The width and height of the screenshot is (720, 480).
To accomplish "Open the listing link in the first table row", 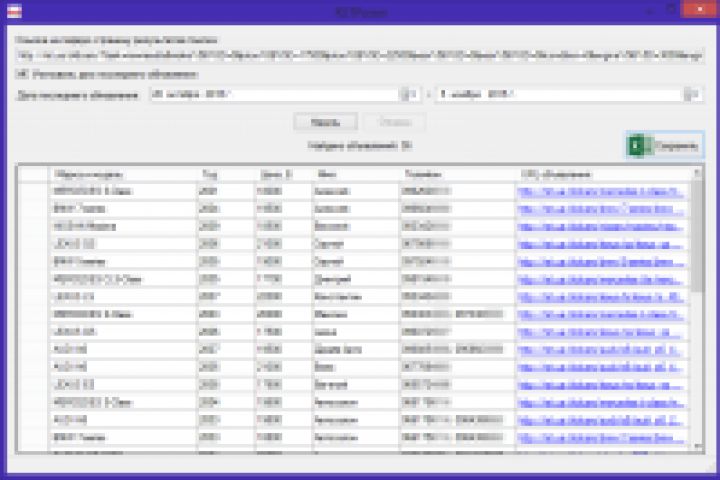I will pos(600,192).
